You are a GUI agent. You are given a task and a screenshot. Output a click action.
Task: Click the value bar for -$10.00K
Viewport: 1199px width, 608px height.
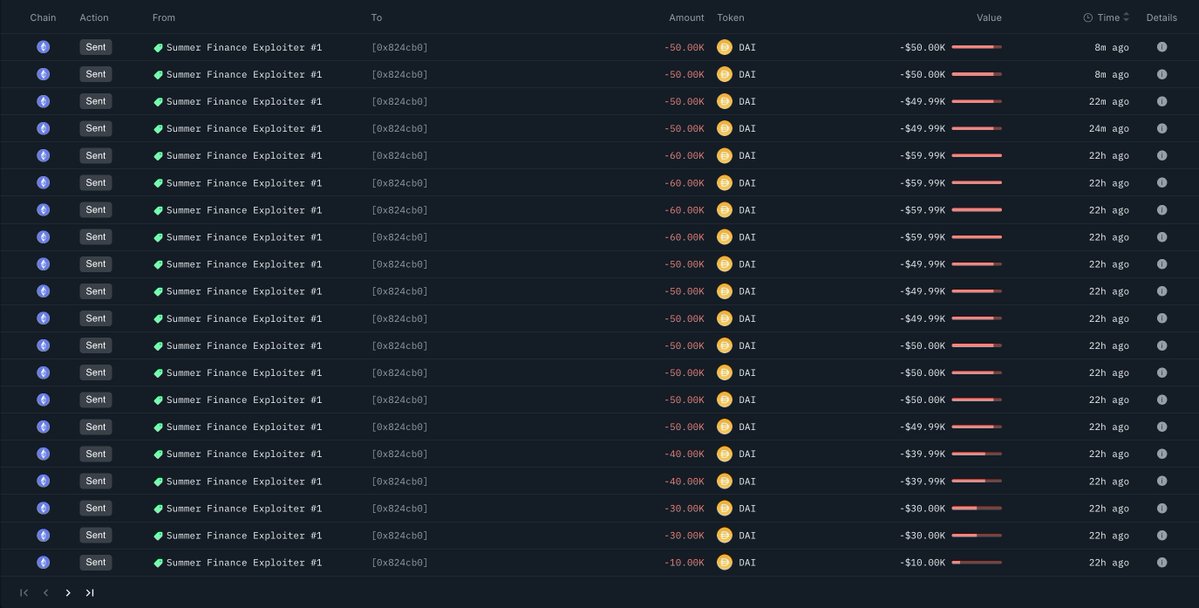tap(976, 562)
